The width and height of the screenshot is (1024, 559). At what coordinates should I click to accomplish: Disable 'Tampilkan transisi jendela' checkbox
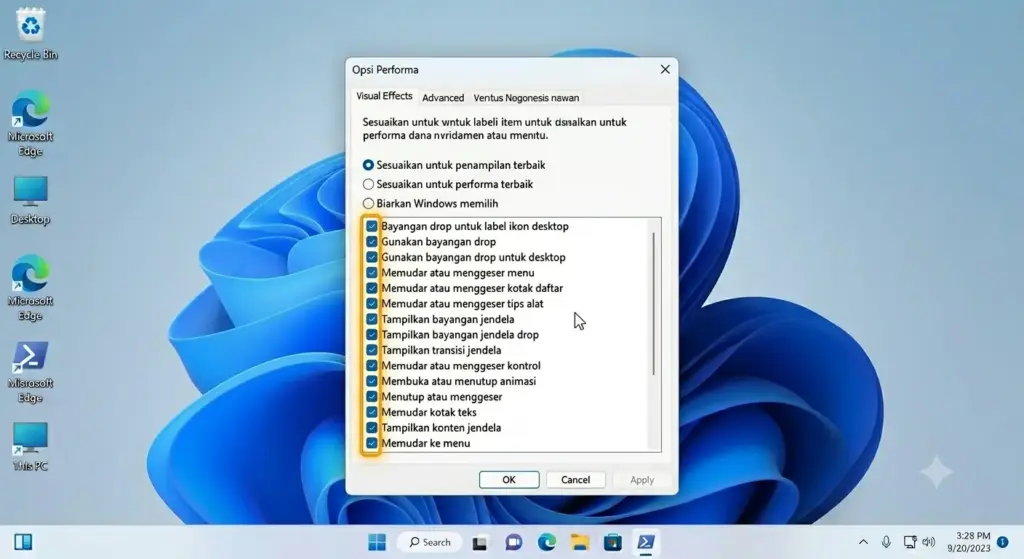(372, 350)
